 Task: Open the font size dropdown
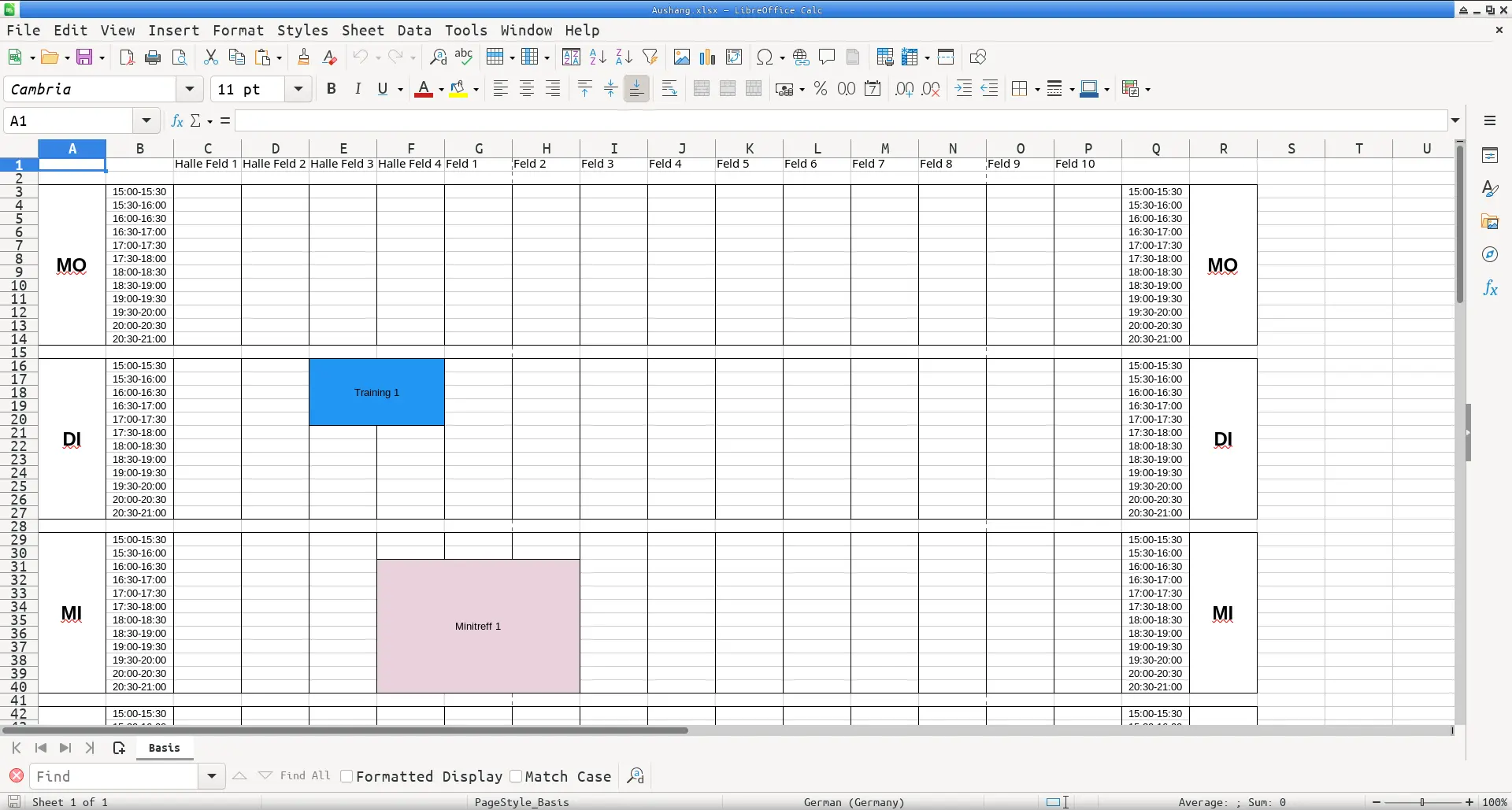click(298, 89)
